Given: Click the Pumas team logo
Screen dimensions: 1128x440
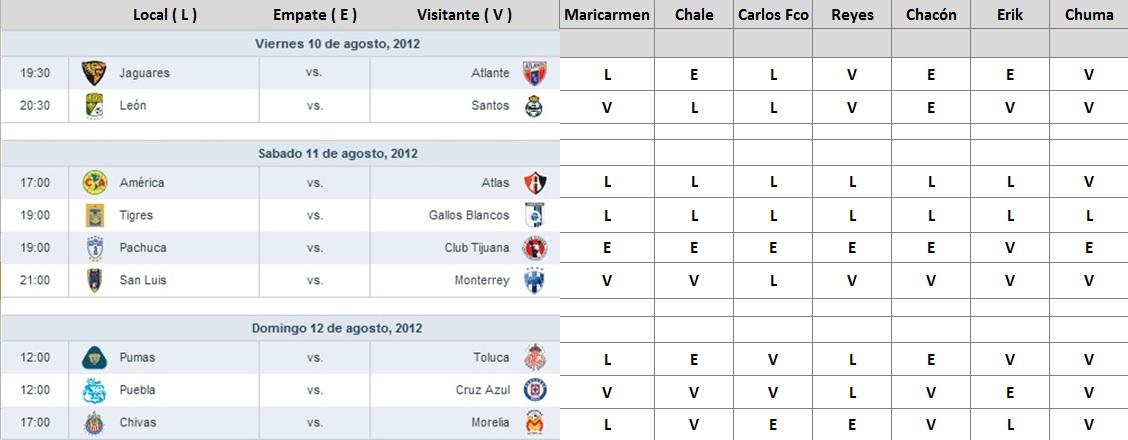Looking at the screenshot, I should click(x=94, y=357).
